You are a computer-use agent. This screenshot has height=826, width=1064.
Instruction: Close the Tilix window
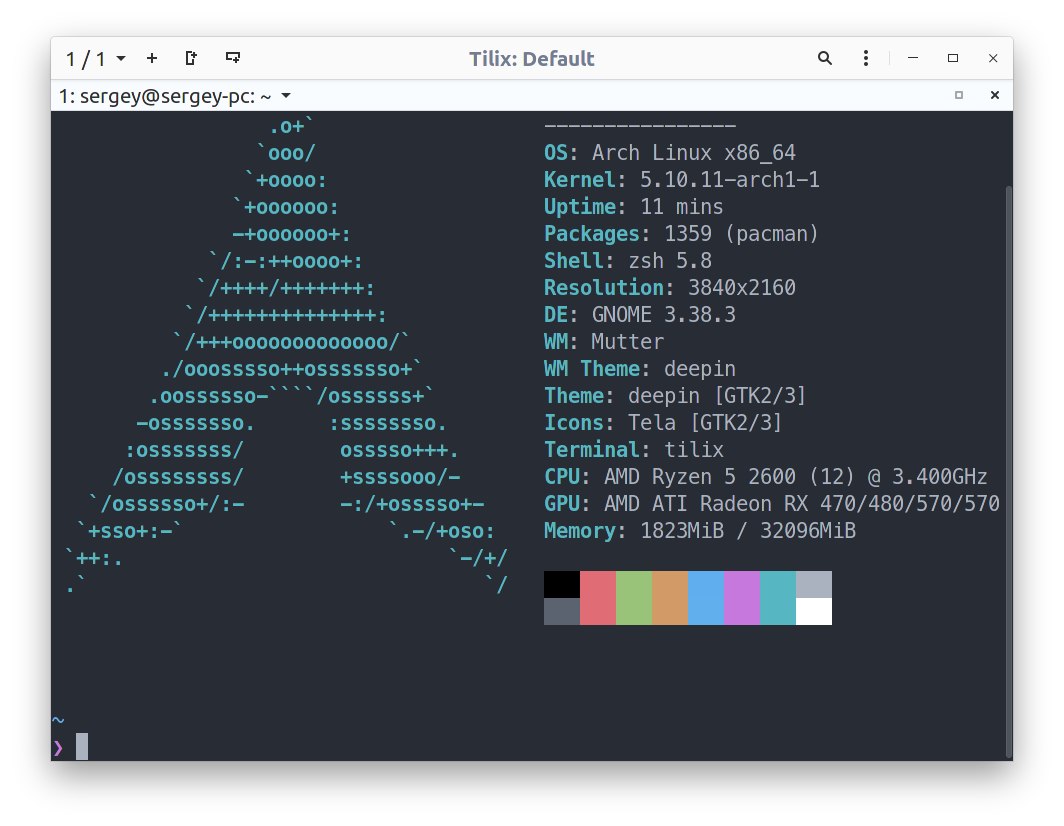tap(993, 58)
